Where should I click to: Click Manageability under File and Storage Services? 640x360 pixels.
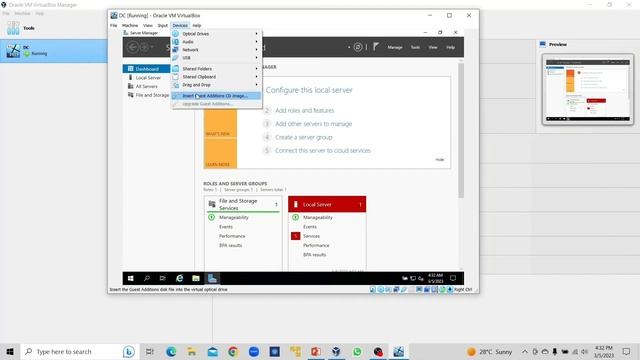(x=233, y=218)
